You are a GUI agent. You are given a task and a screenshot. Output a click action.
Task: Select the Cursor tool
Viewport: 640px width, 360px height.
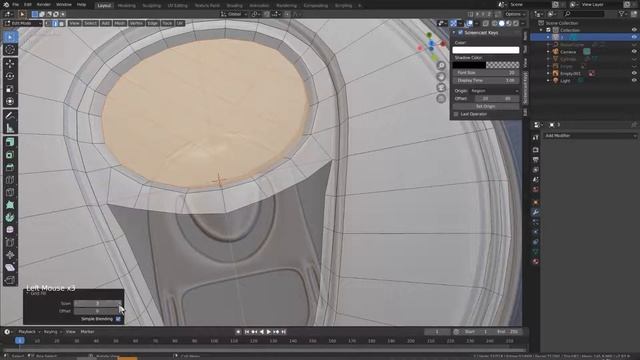pyautogui.click(x=10, y=50)
